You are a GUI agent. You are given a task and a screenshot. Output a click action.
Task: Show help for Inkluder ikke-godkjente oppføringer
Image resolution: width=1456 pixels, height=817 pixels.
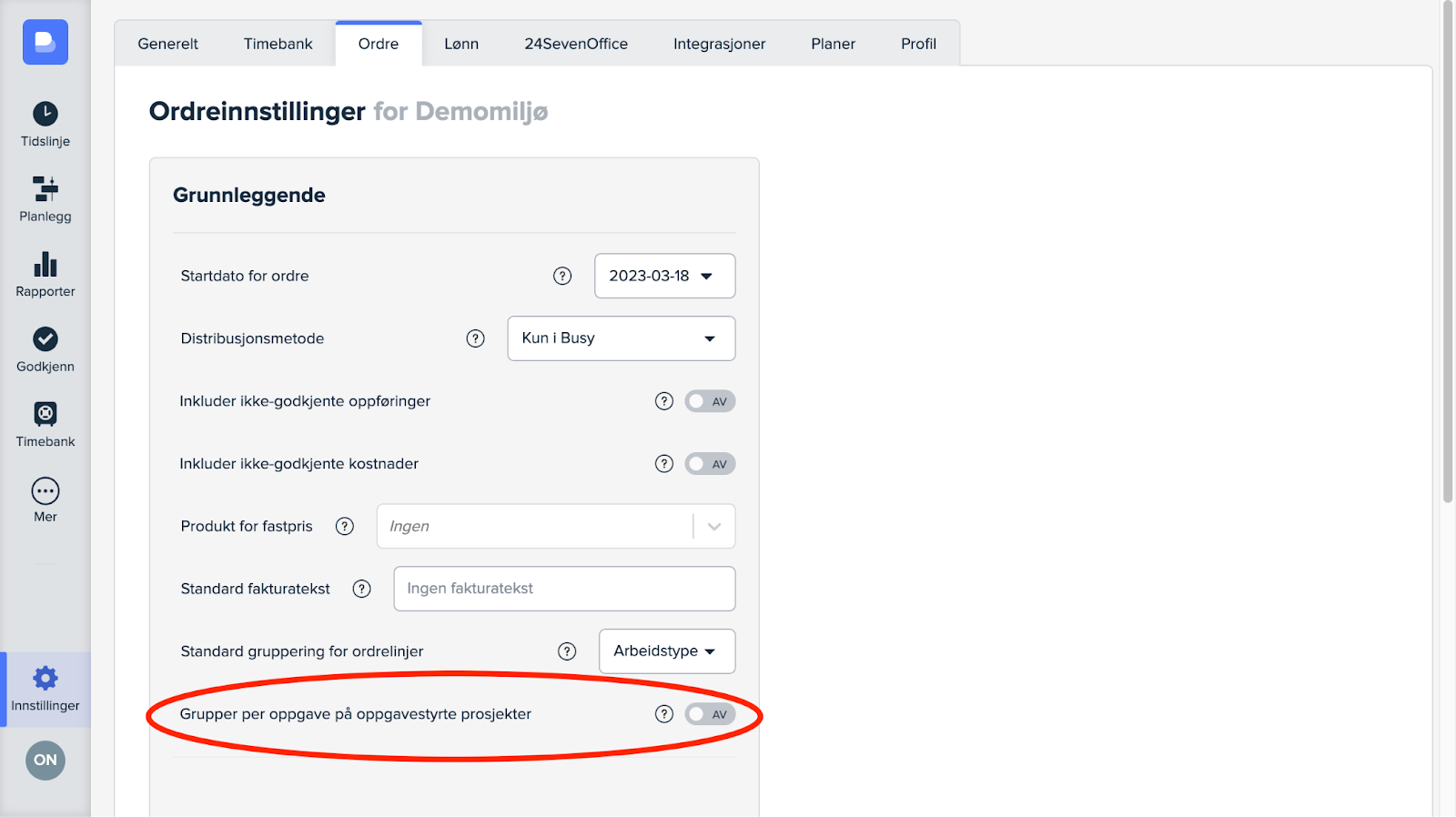[664, 401]
